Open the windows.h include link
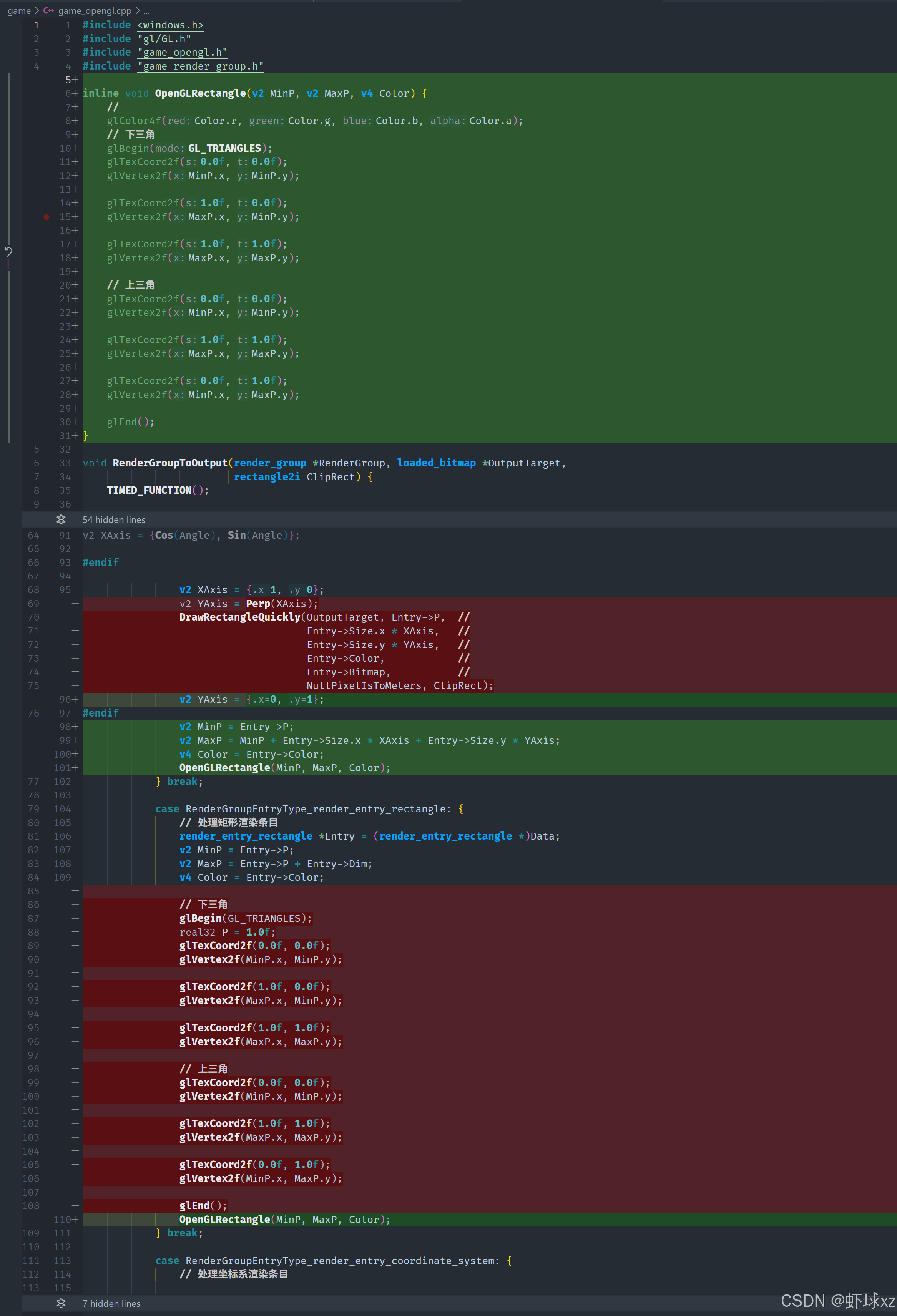The height and width of the screenshot is (1316, 897). coord(170,25)
